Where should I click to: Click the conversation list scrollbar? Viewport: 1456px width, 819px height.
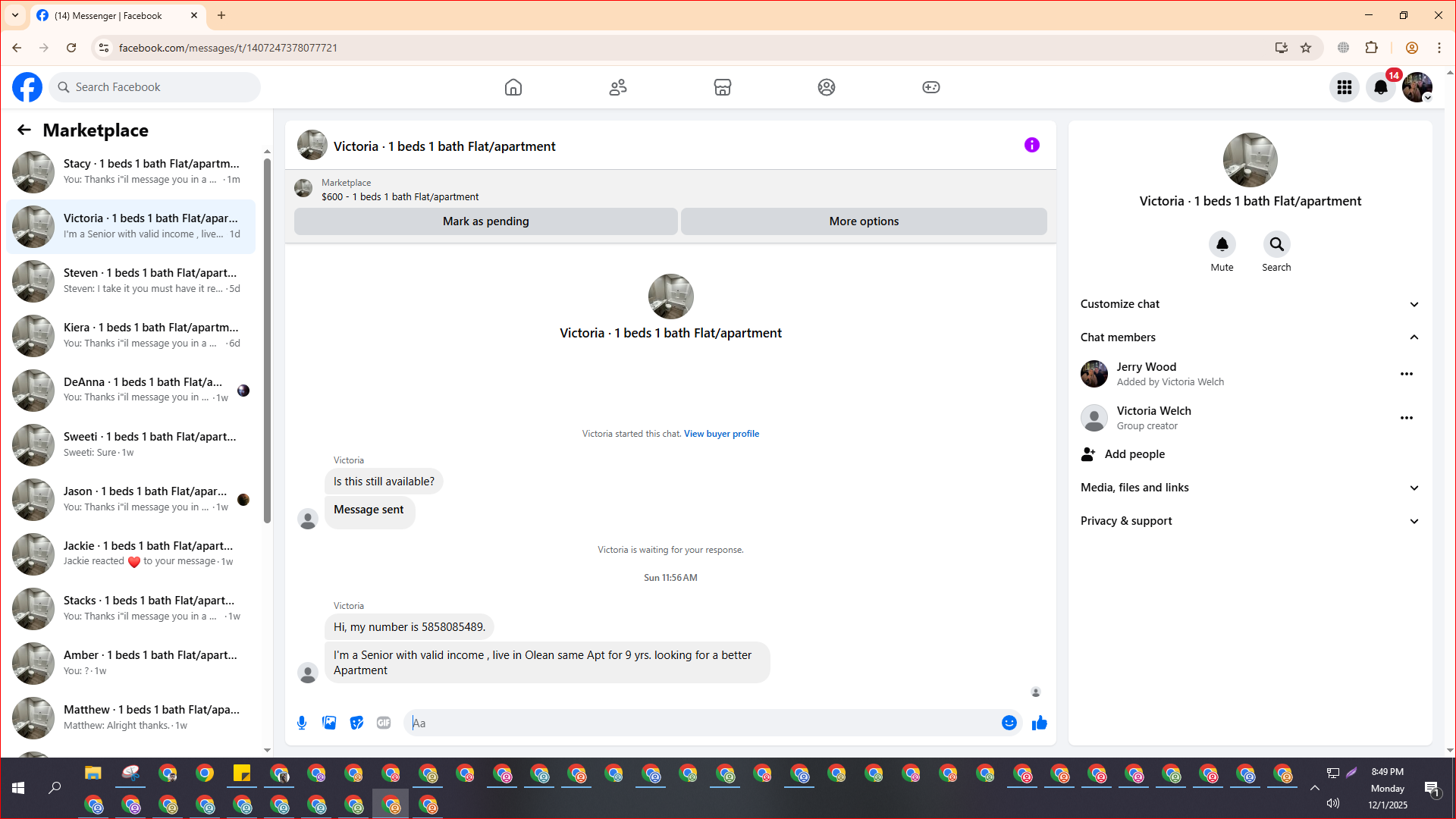tap(267, 341)
